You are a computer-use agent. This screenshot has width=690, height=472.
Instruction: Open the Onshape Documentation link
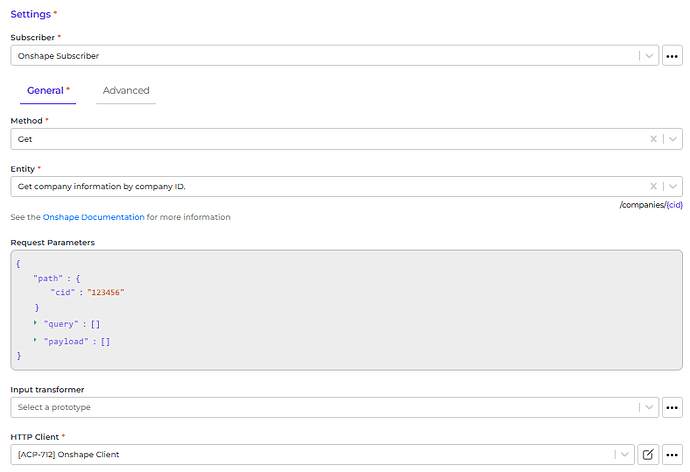tap(93, 217)
